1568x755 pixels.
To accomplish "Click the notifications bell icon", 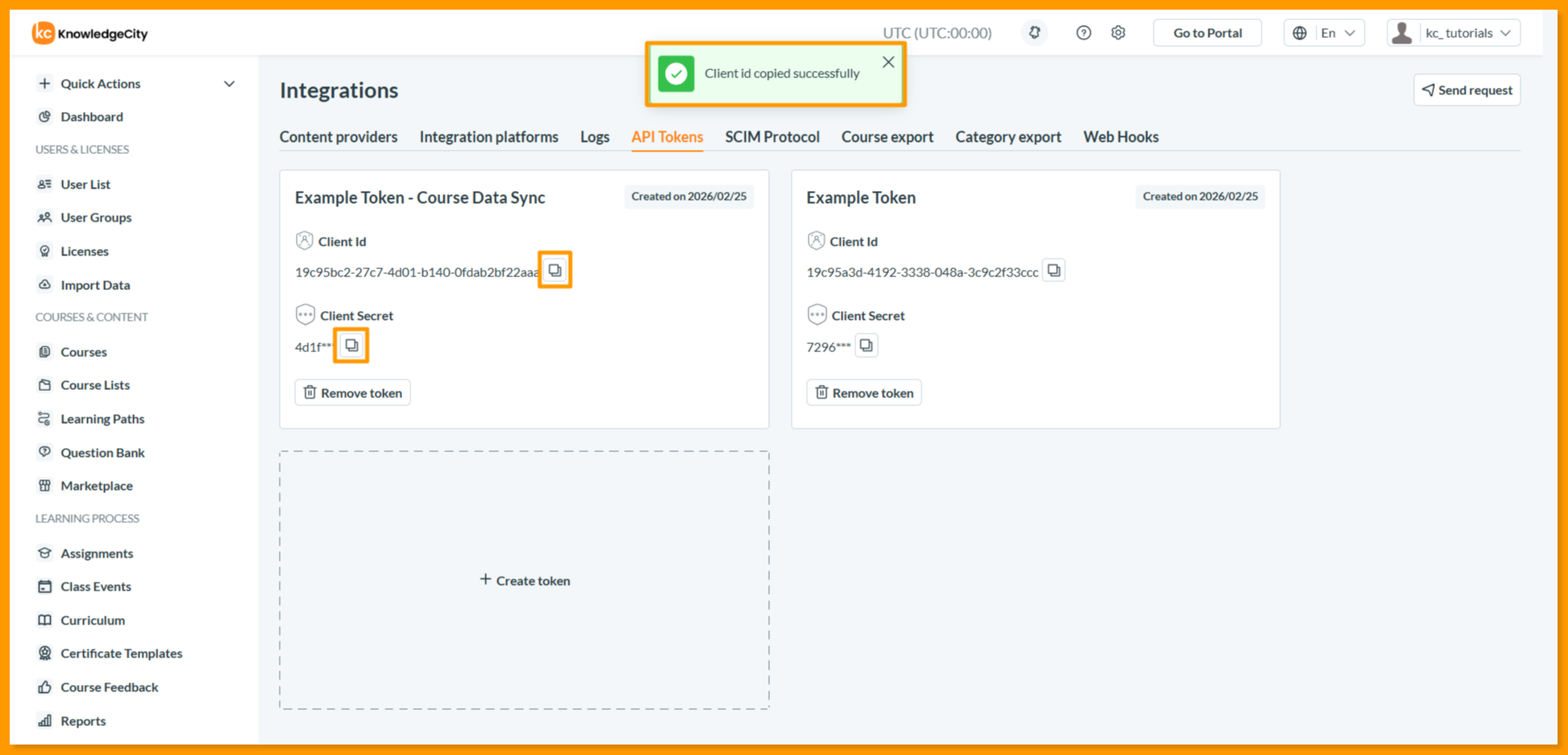I will point(1034,33).
